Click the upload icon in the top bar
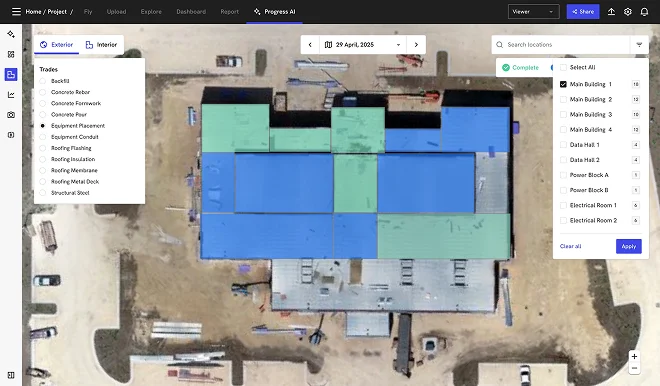The image size is (660, 386). tap(611, 12)
